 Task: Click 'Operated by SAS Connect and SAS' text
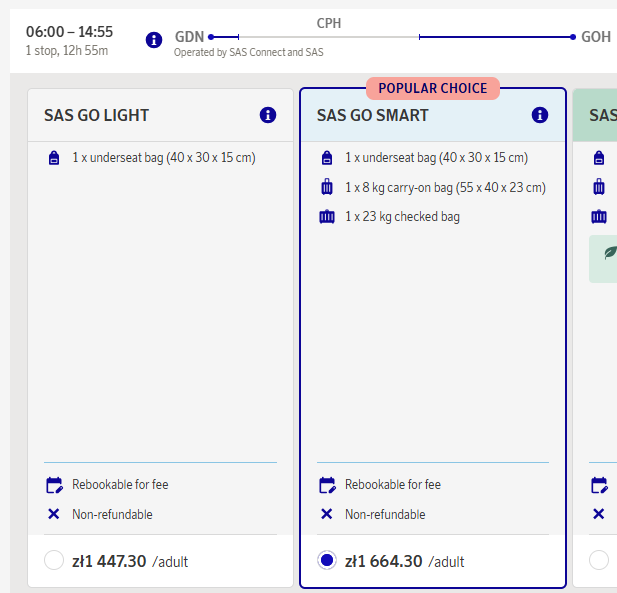pos(249,52)
